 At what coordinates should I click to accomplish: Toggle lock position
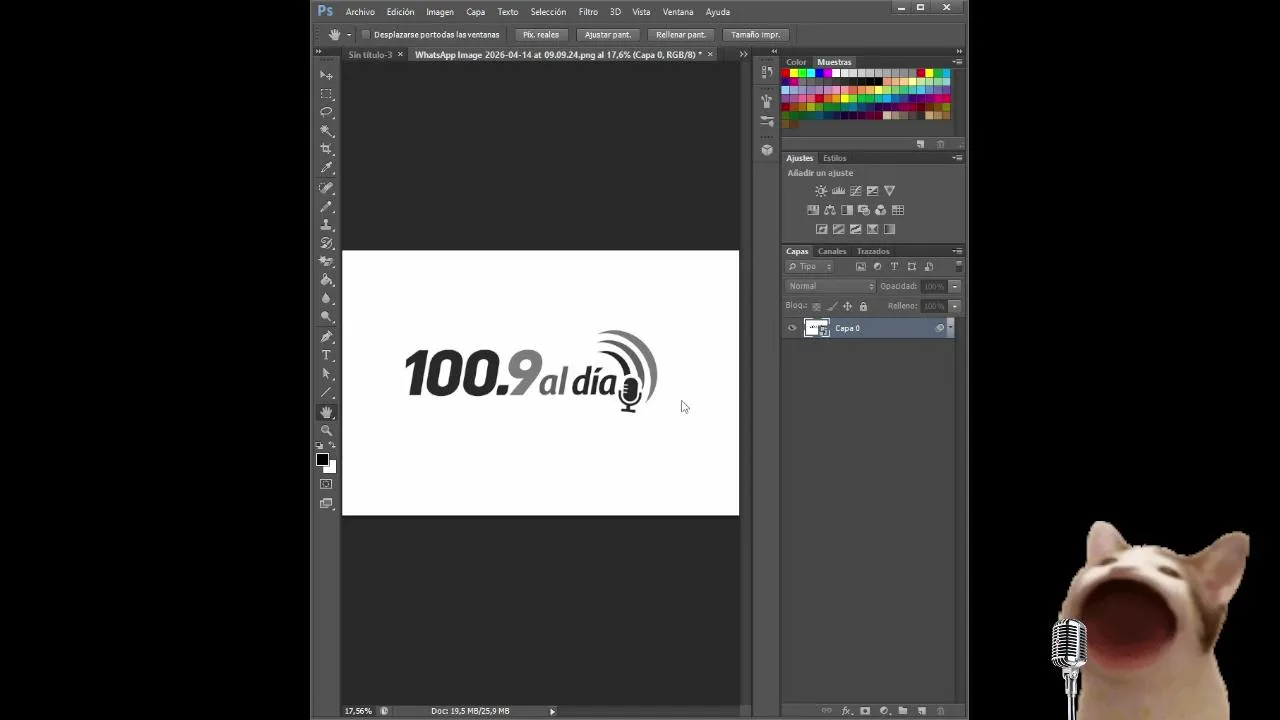(847, 306)
